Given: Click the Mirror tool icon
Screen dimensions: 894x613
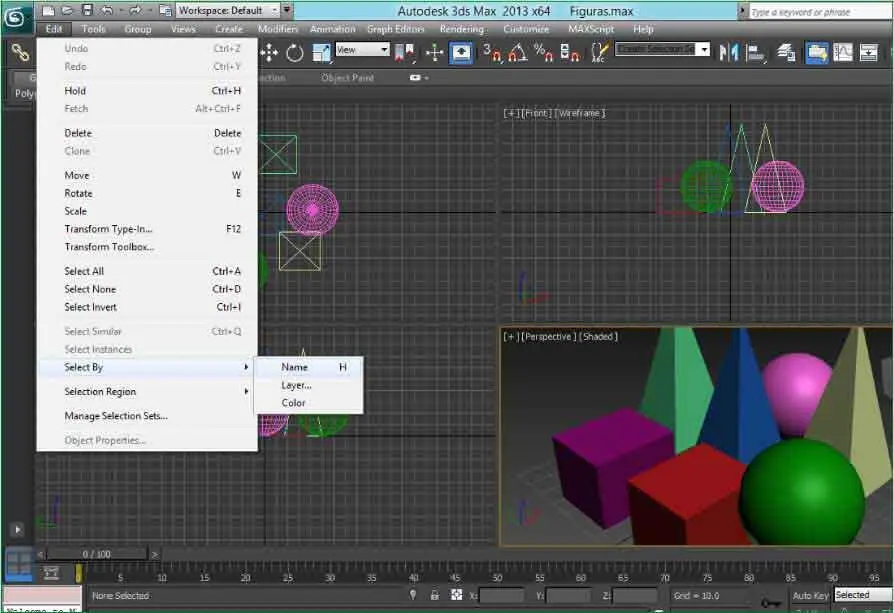Looking at the screenshot, I should click(728, 53).
